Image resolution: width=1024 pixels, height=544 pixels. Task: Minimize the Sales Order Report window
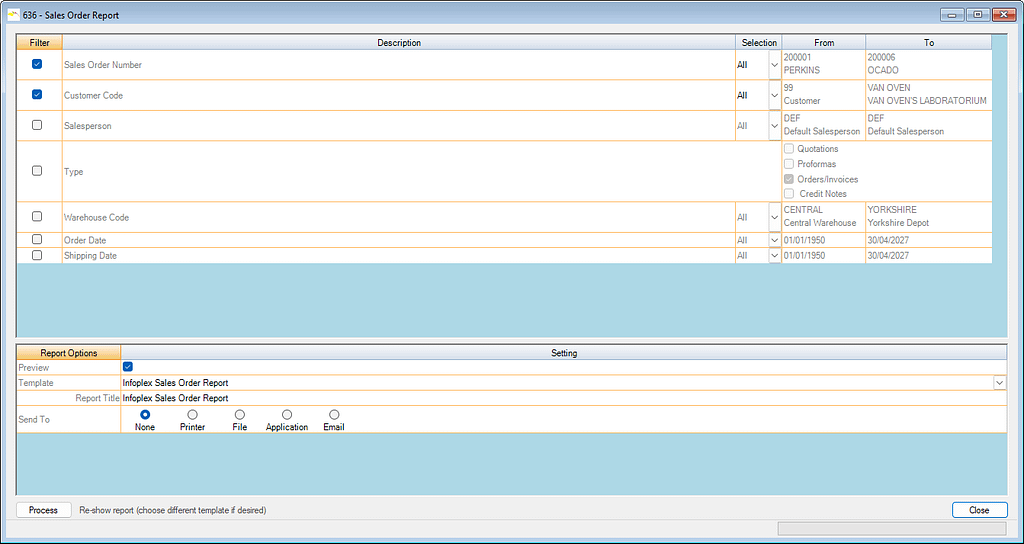(951, 14)
